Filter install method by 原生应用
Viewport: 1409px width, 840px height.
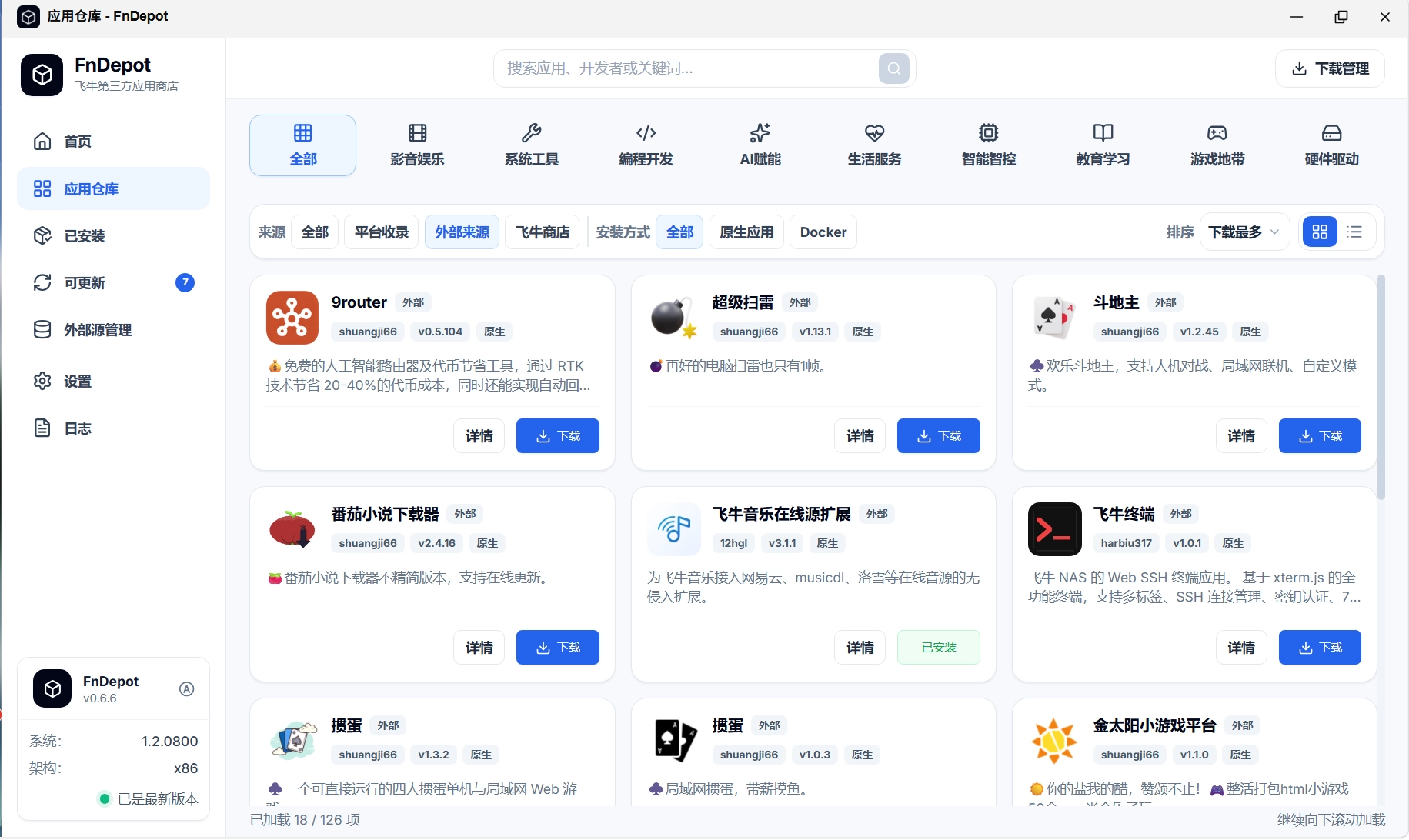746,232
